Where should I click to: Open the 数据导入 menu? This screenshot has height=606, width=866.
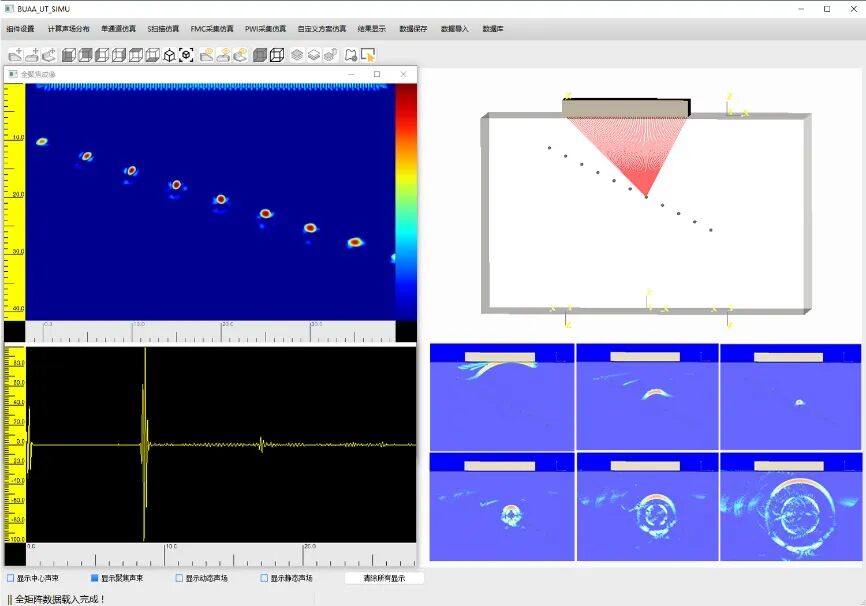coord(455,29)
